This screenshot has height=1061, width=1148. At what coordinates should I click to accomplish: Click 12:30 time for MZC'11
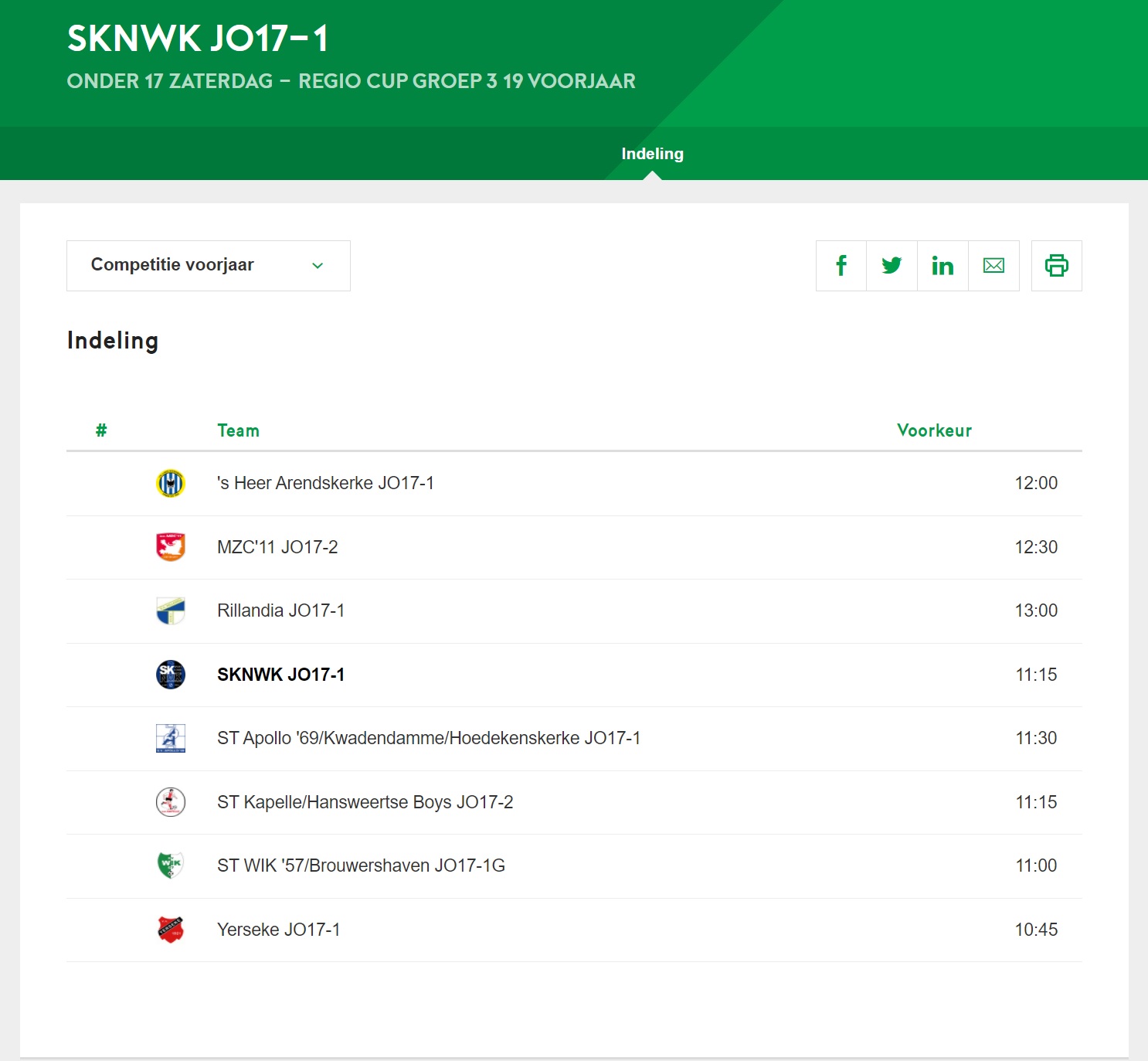tap(1036, 547)
